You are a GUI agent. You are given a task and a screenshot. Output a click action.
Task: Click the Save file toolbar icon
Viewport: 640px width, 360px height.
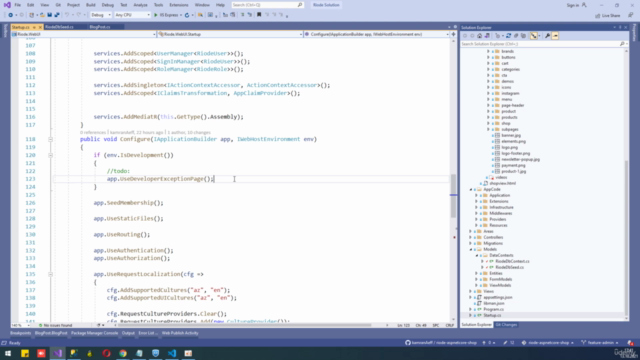(49, 15)
